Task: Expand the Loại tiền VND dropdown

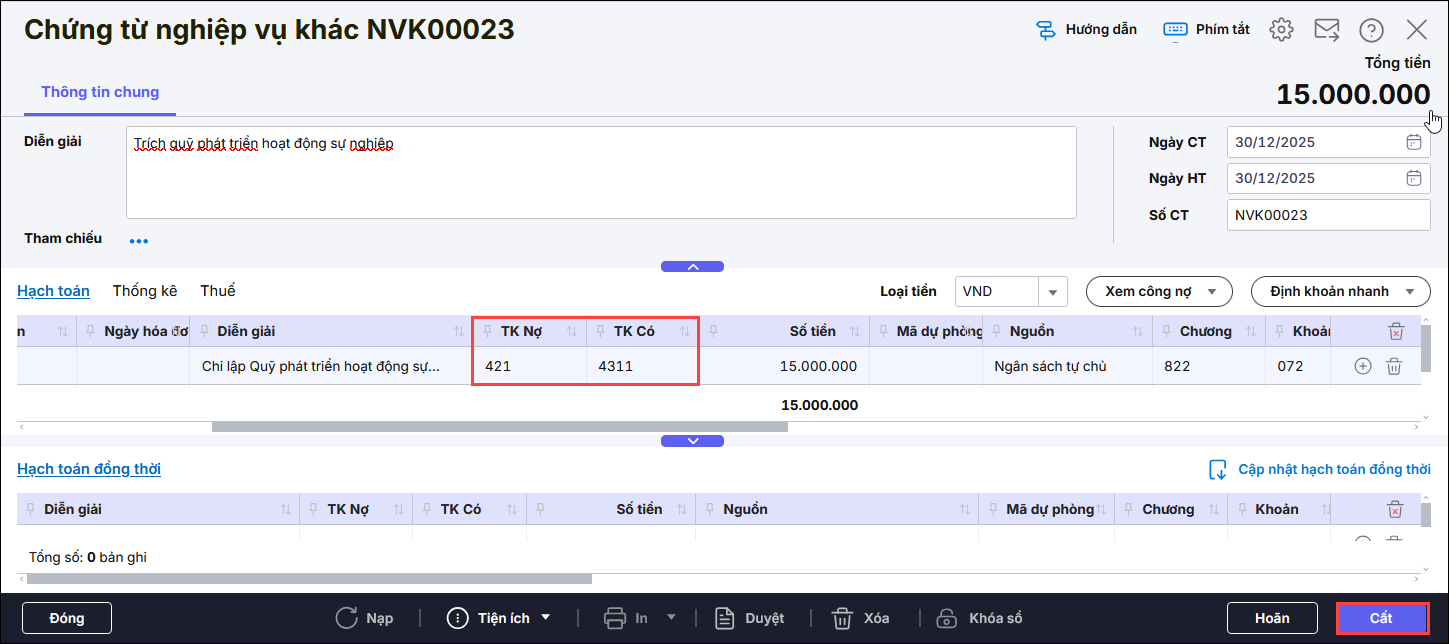Action: pos(1052,292)
